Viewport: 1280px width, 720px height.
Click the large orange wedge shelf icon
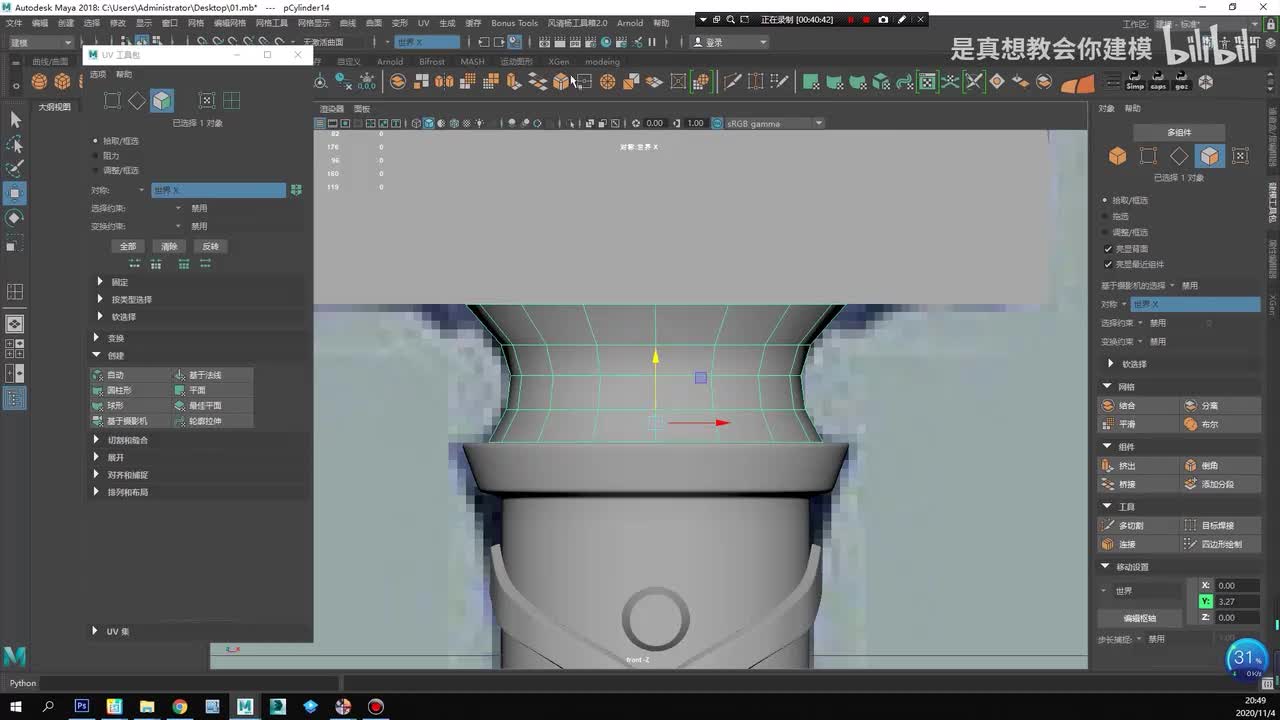(x=1077, y=84)
